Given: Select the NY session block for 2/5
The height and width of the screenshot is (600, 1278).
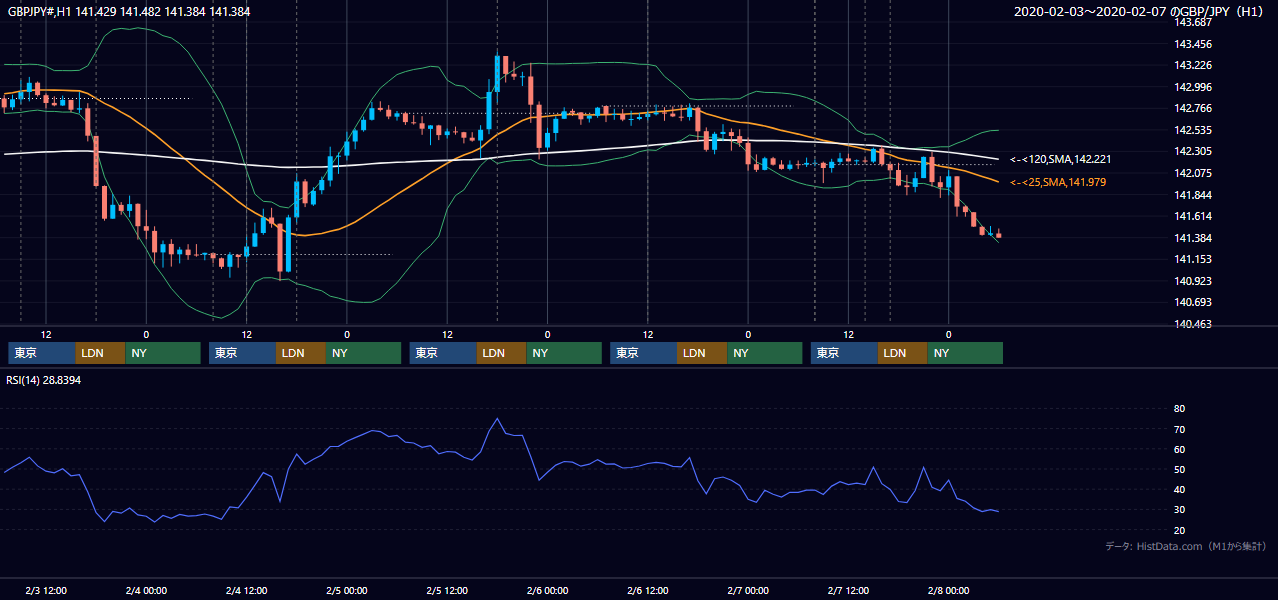Looking at the screenshot, I should (564, 353).
